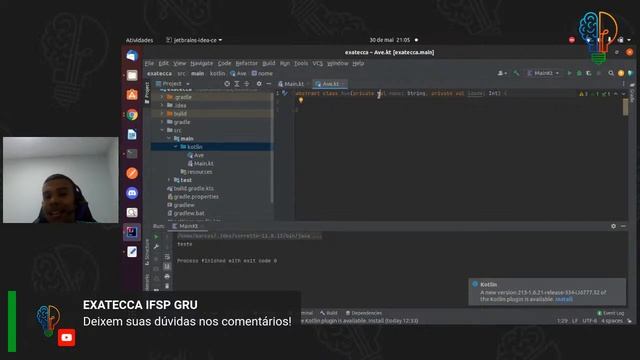Click the UTF-8 encoding in status bar

coord(589,321)
